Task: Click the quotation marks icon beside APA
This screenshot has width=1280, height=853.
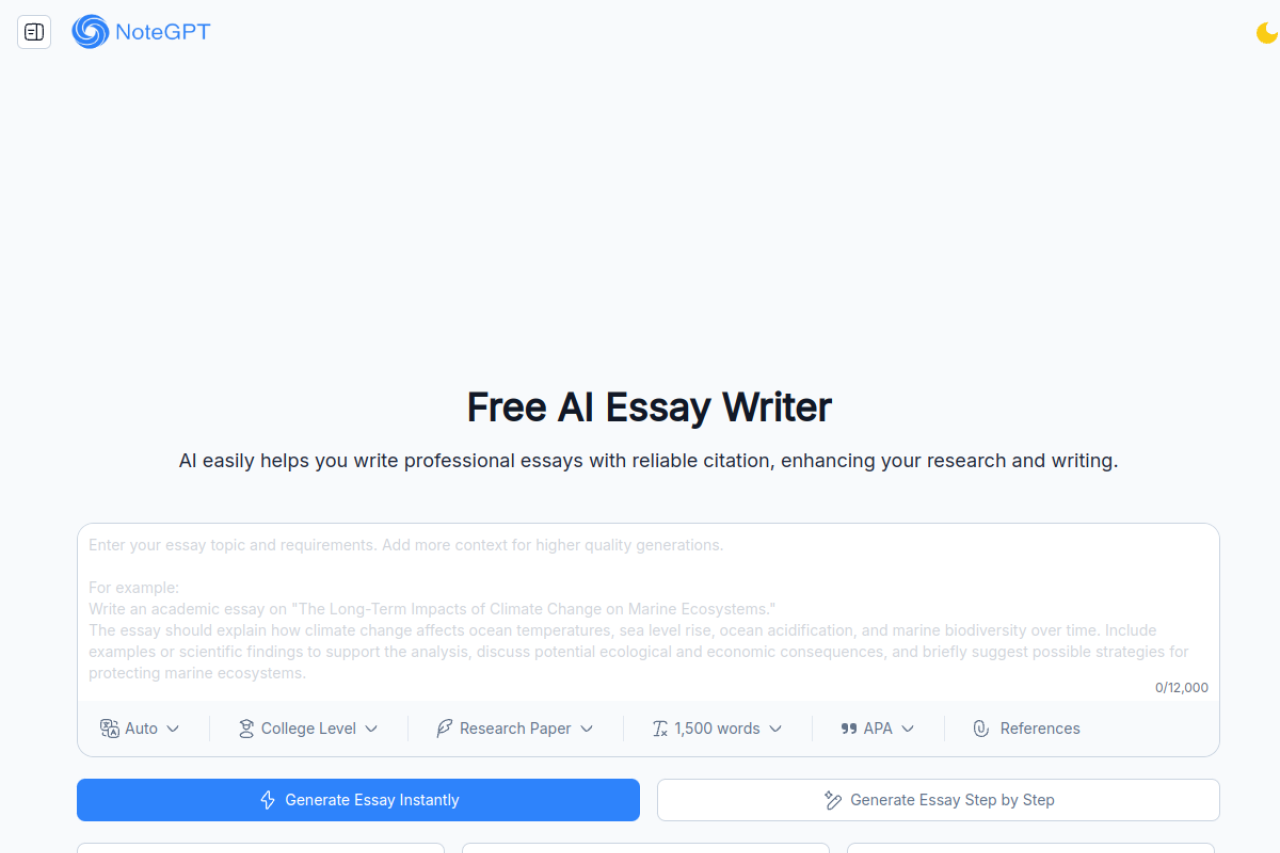Action: [x=849, y=728]
